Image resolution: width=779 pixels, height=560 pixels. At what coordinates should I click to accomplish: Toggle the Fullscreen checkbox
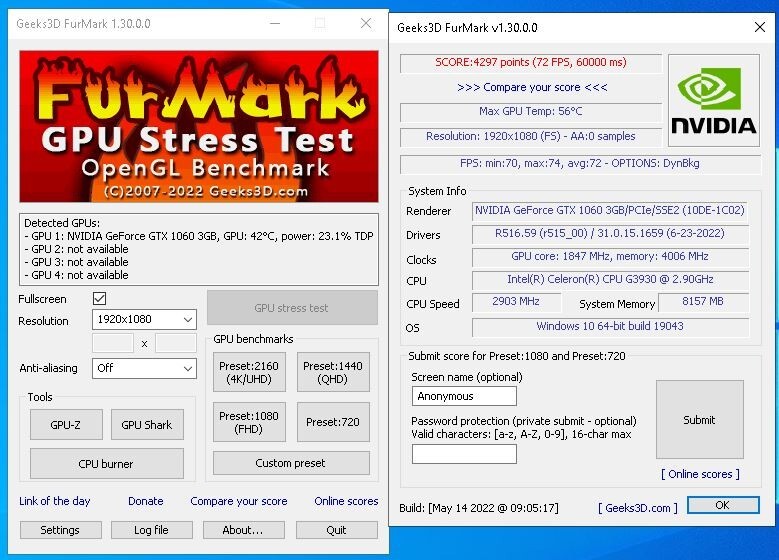99,299
